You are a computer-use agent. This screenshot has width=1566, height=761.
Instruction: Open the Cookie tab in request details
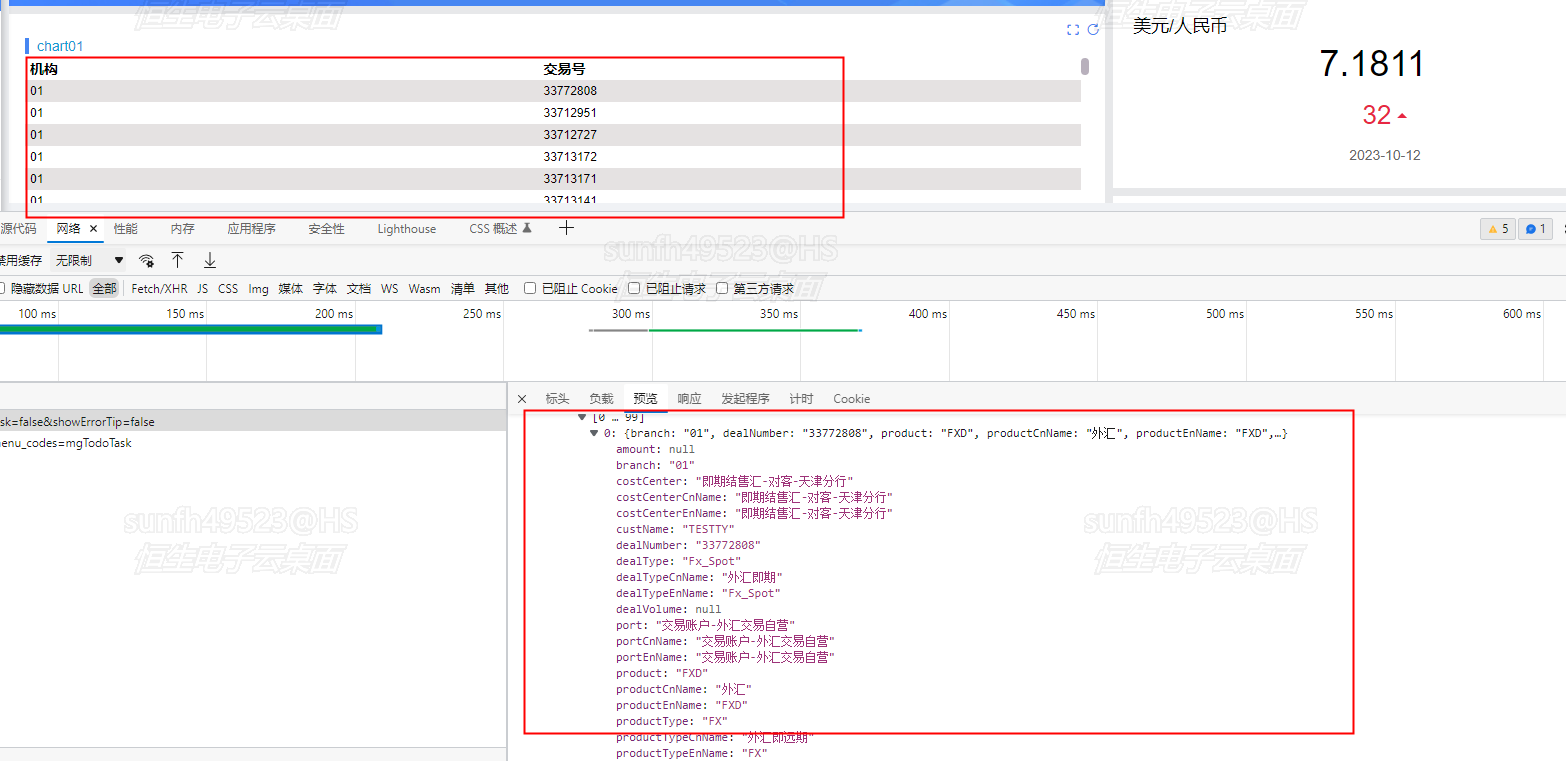852,399
